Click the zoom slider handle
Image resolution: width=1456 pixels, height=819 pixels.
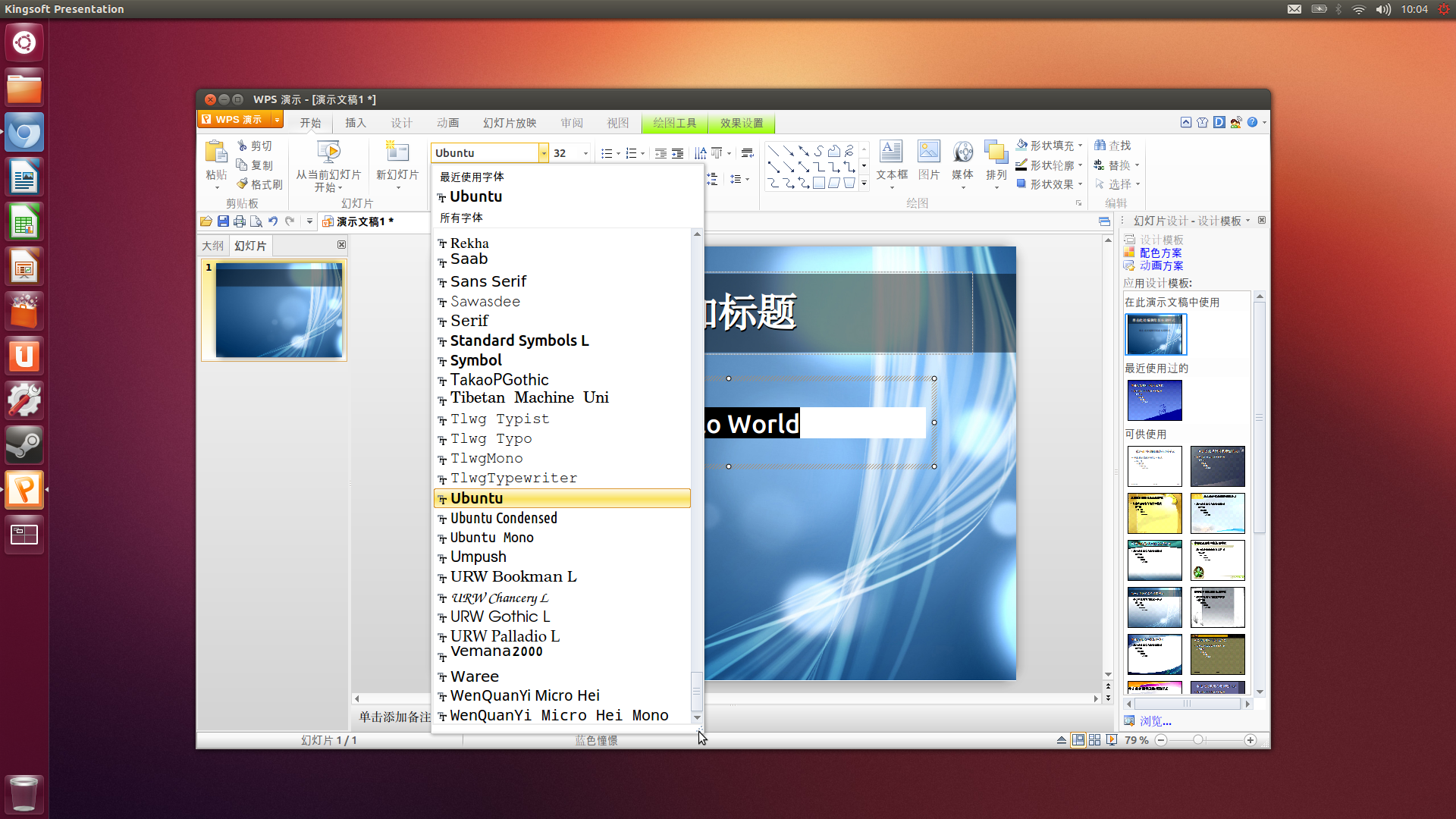pos(1198,740)
